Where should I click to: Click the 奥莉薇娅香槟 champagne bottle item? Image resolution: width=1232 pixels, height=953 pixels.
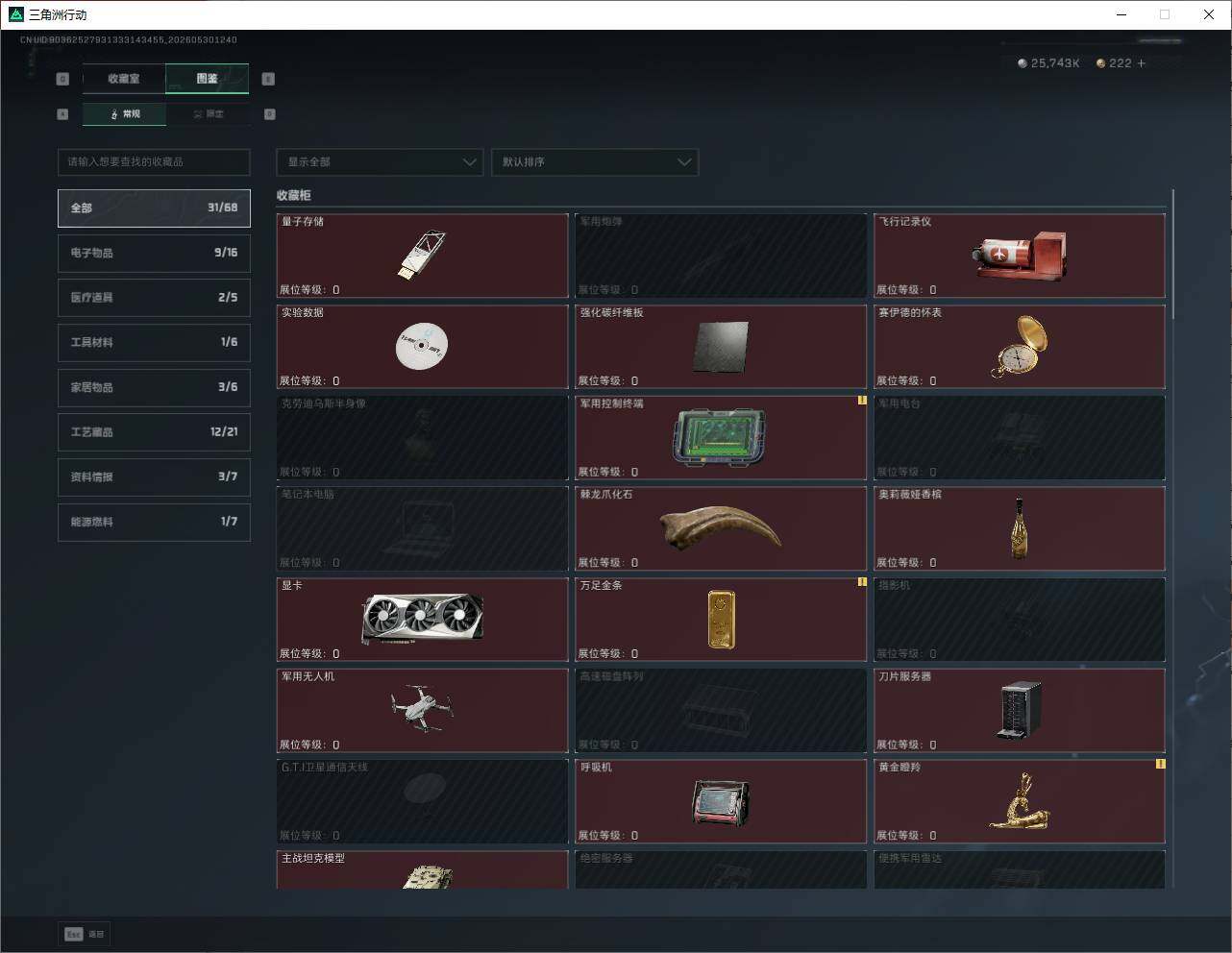tap(1020, 528)
